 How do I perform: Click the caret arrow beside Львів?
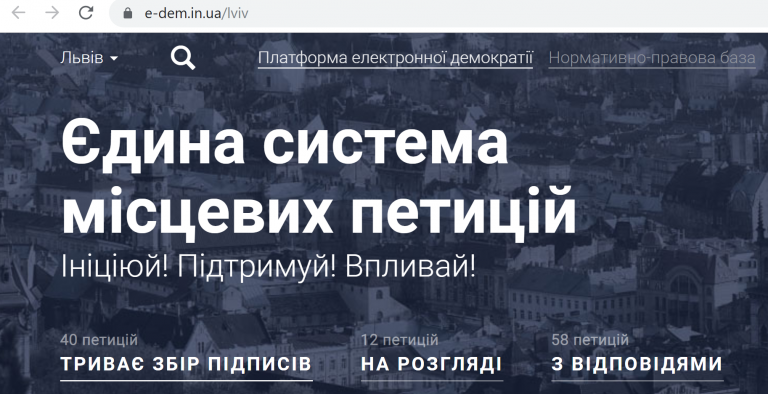click(114, 59)
